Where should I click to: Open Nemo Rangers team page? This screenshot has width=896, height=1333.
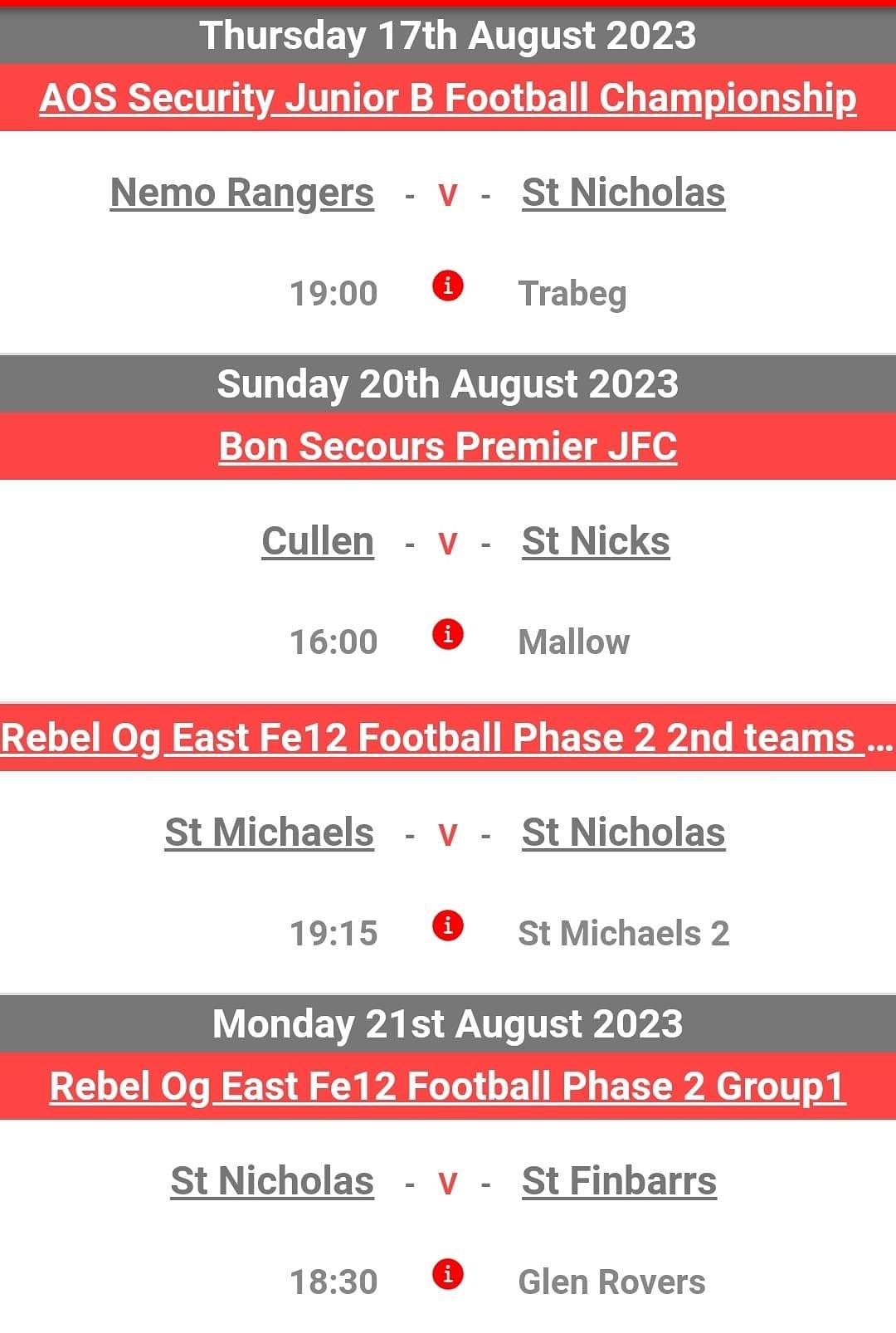pos(242,193)
